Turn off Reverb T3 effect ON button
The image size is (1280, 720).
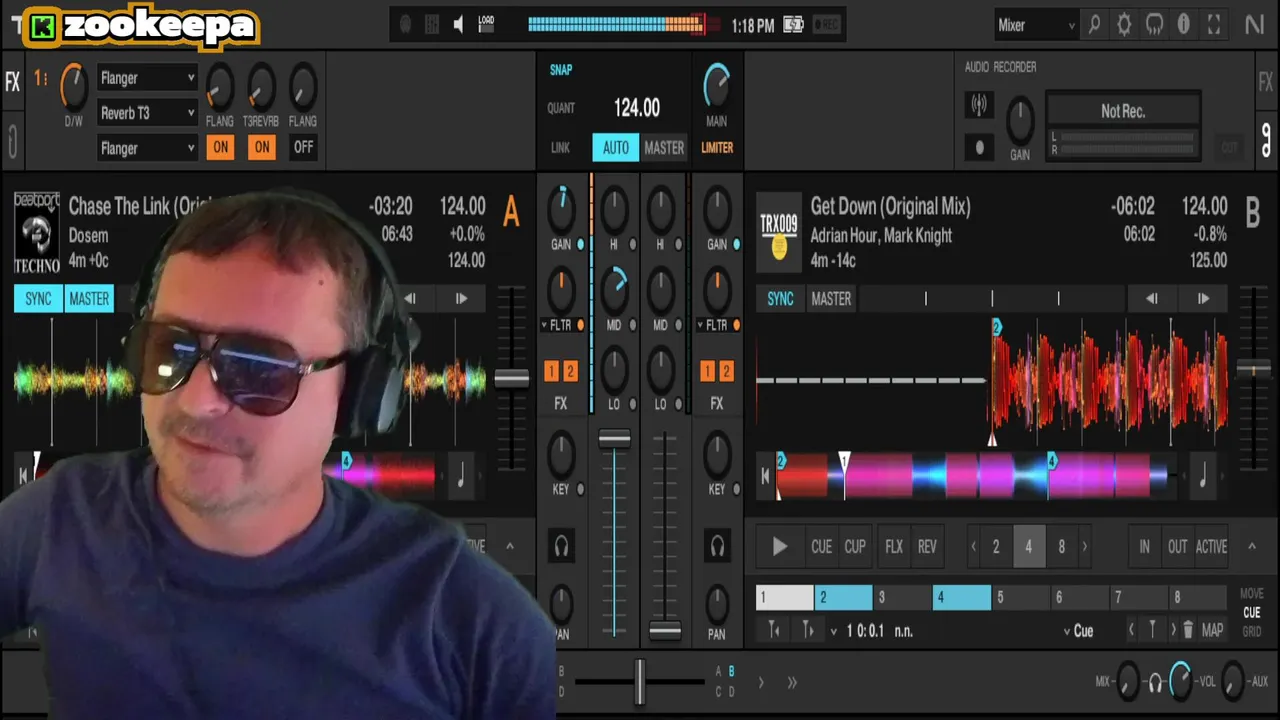262,147
